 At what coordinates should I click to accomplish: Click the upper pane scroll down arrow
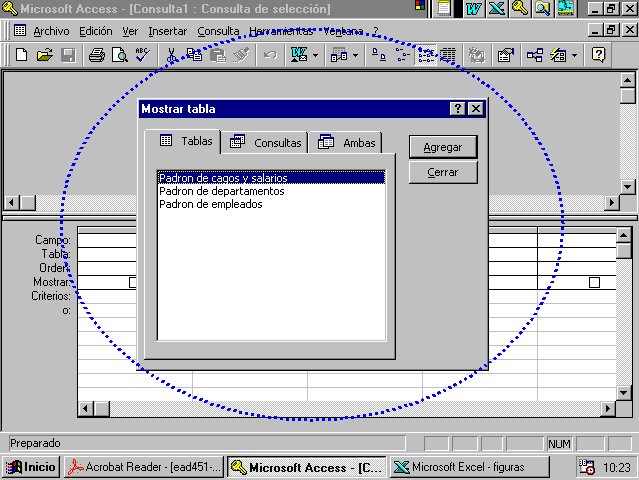coord(628,187)
